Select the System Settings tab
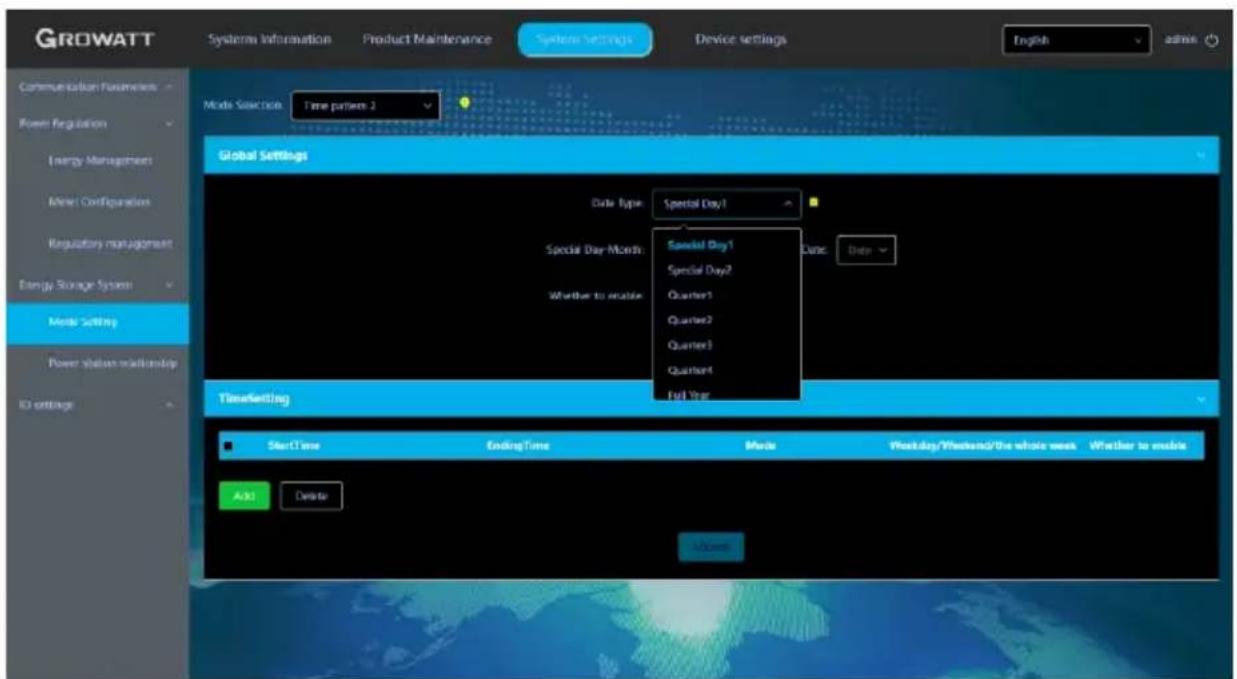 click(585, 40)
